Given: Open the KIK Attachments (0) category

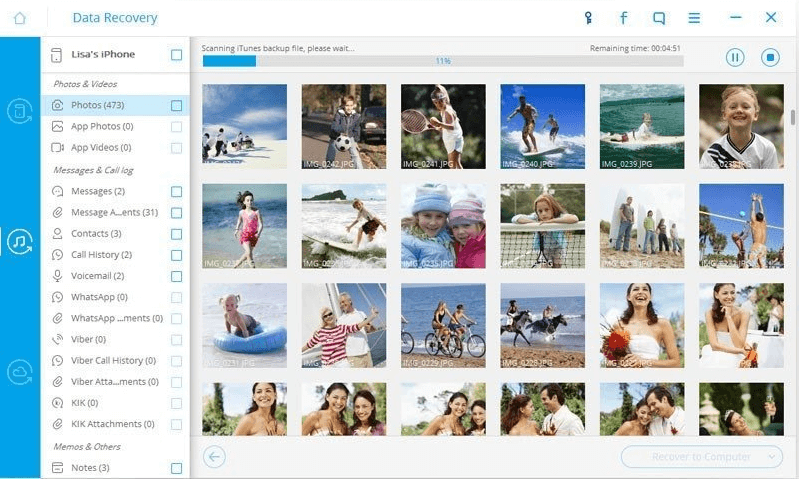Looking at the screenshot, I should coord(115,424).
